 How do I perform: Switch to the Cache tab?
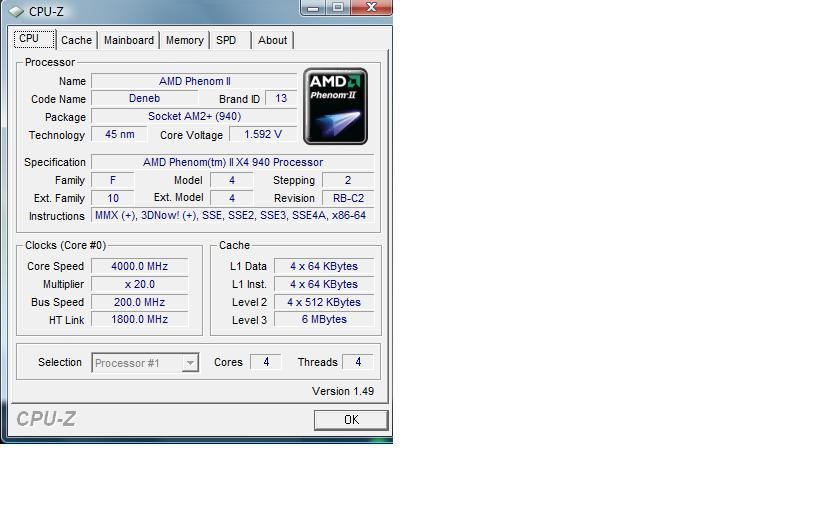[x=76, y=40]
